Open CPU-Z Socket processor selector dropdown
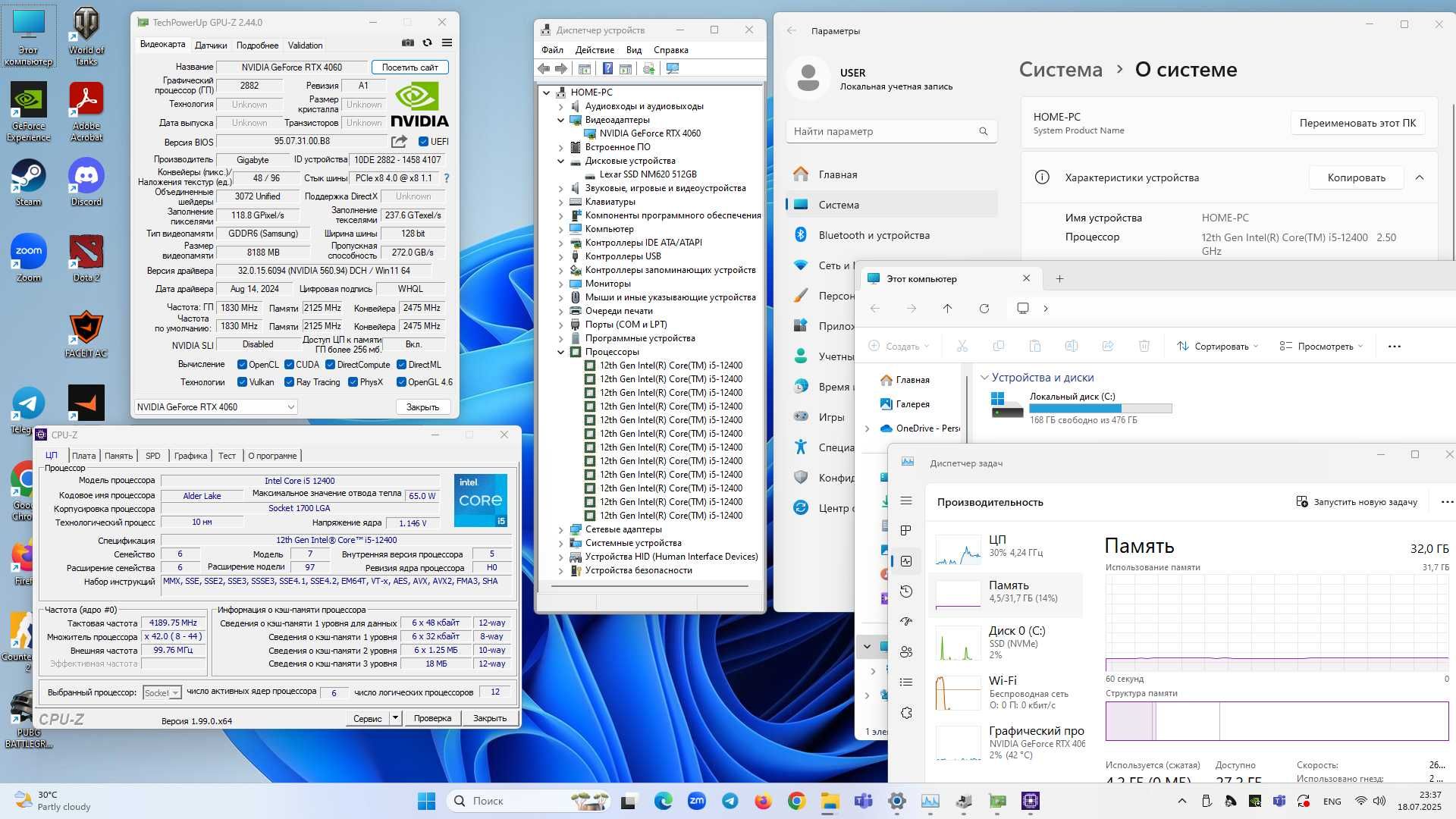This screenshot has width=1456, height=819. tap(162, 692)
